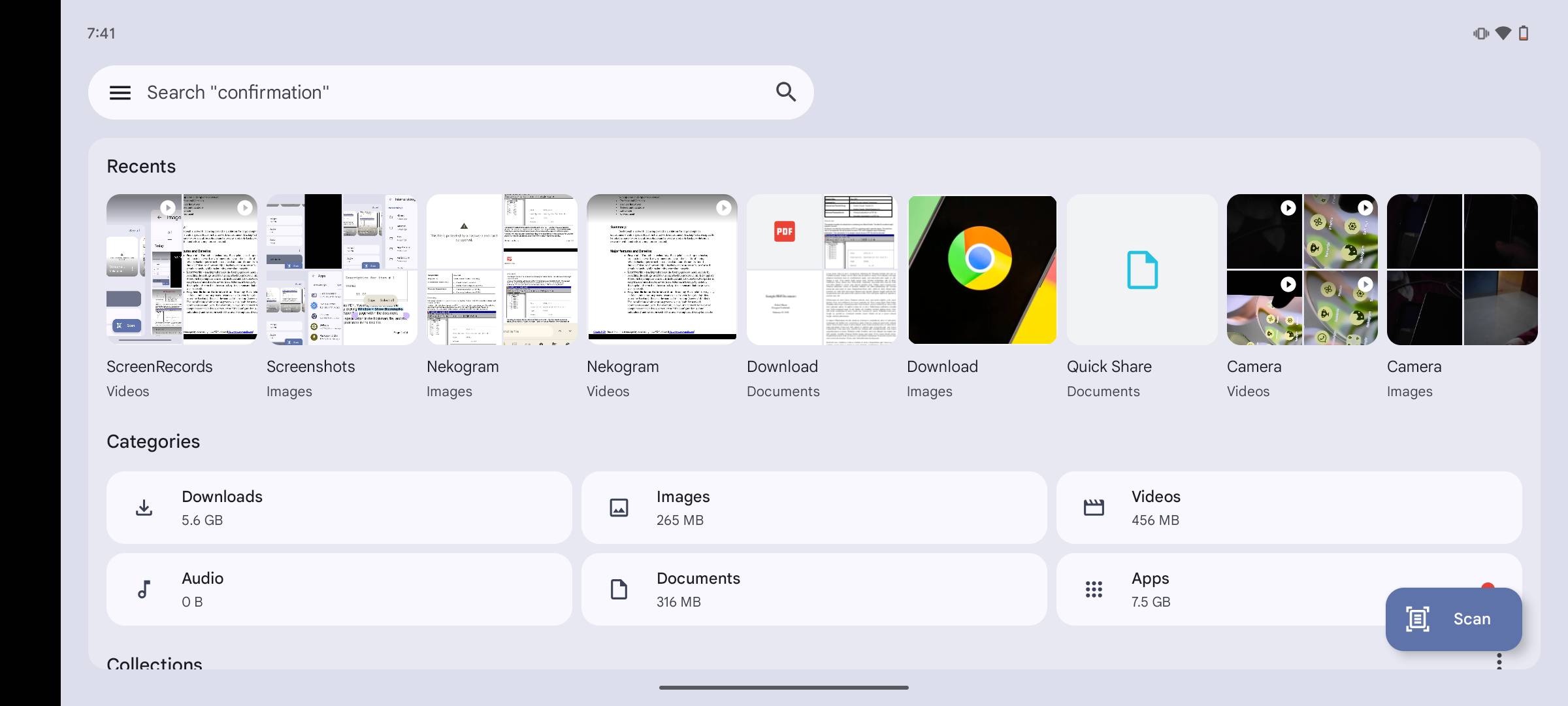Open the hamburger menu icon
Screen dimensions: 1568x706
click(119, 92)
